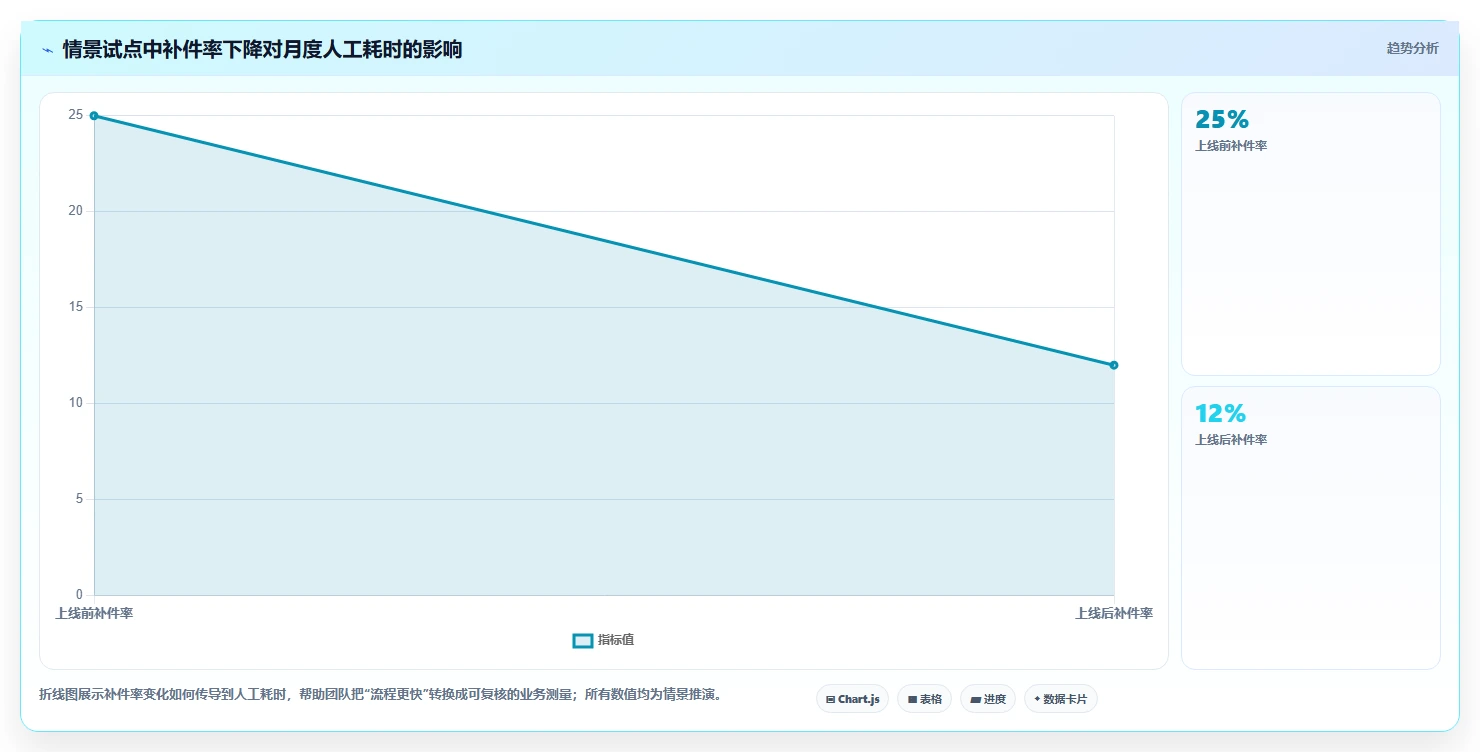
Task: Toggle the 指标值 legend color box
Action: (x=583, y=641)
